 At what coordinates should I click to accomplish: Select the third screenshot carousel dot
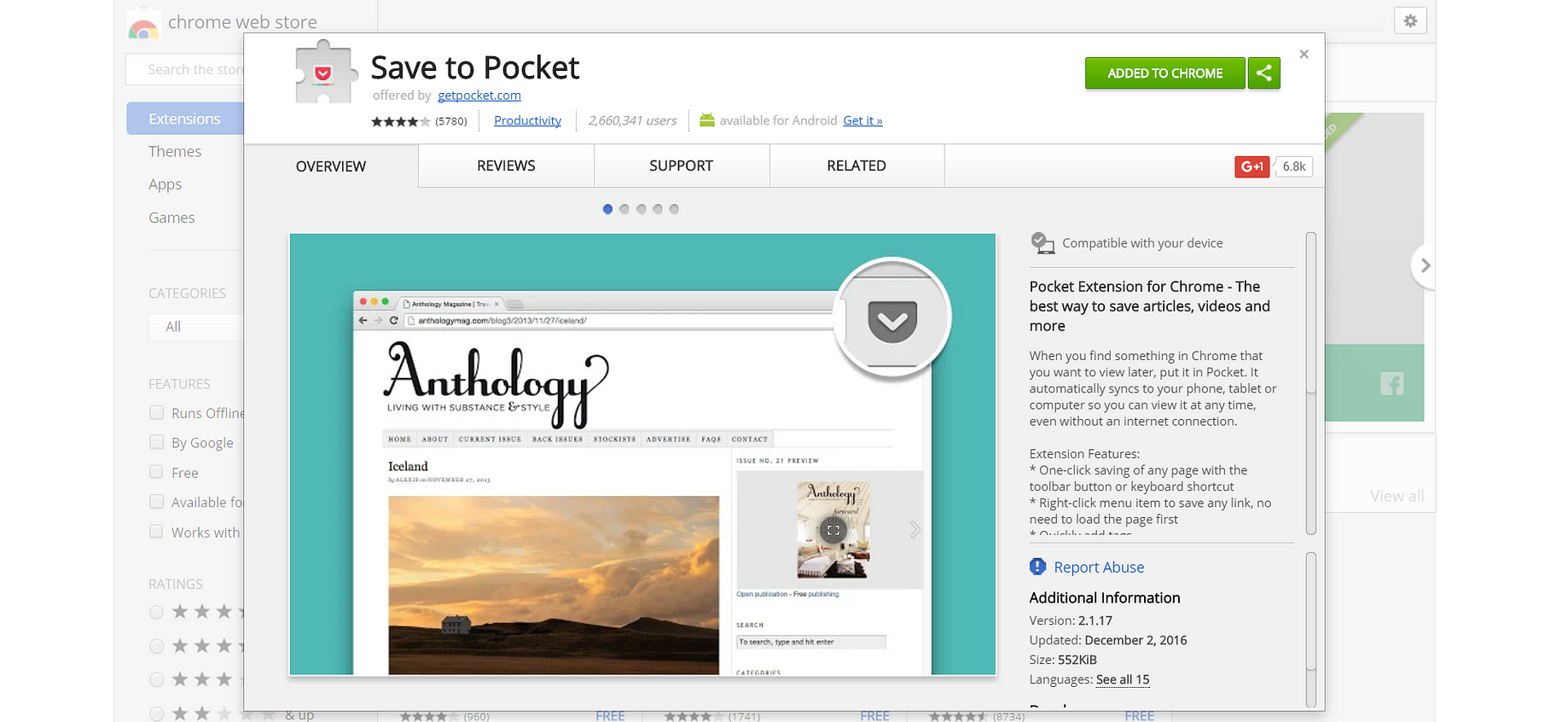[641, 209]
